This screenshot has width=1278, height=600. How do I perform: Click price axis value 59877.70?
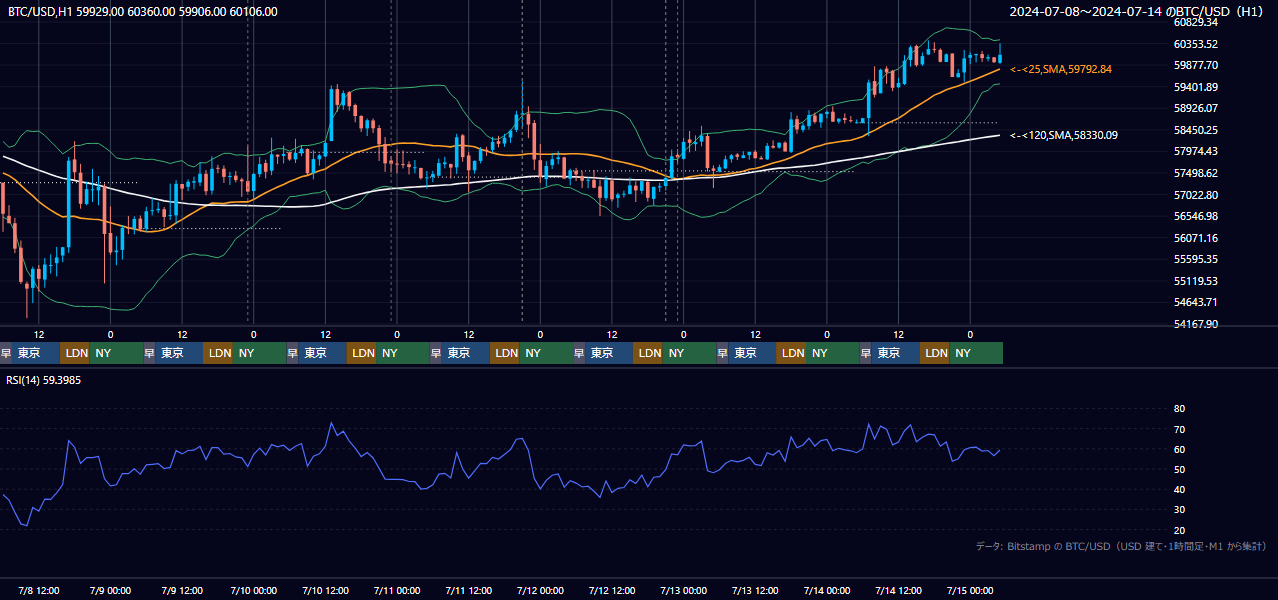click(x=1195, y=65)
